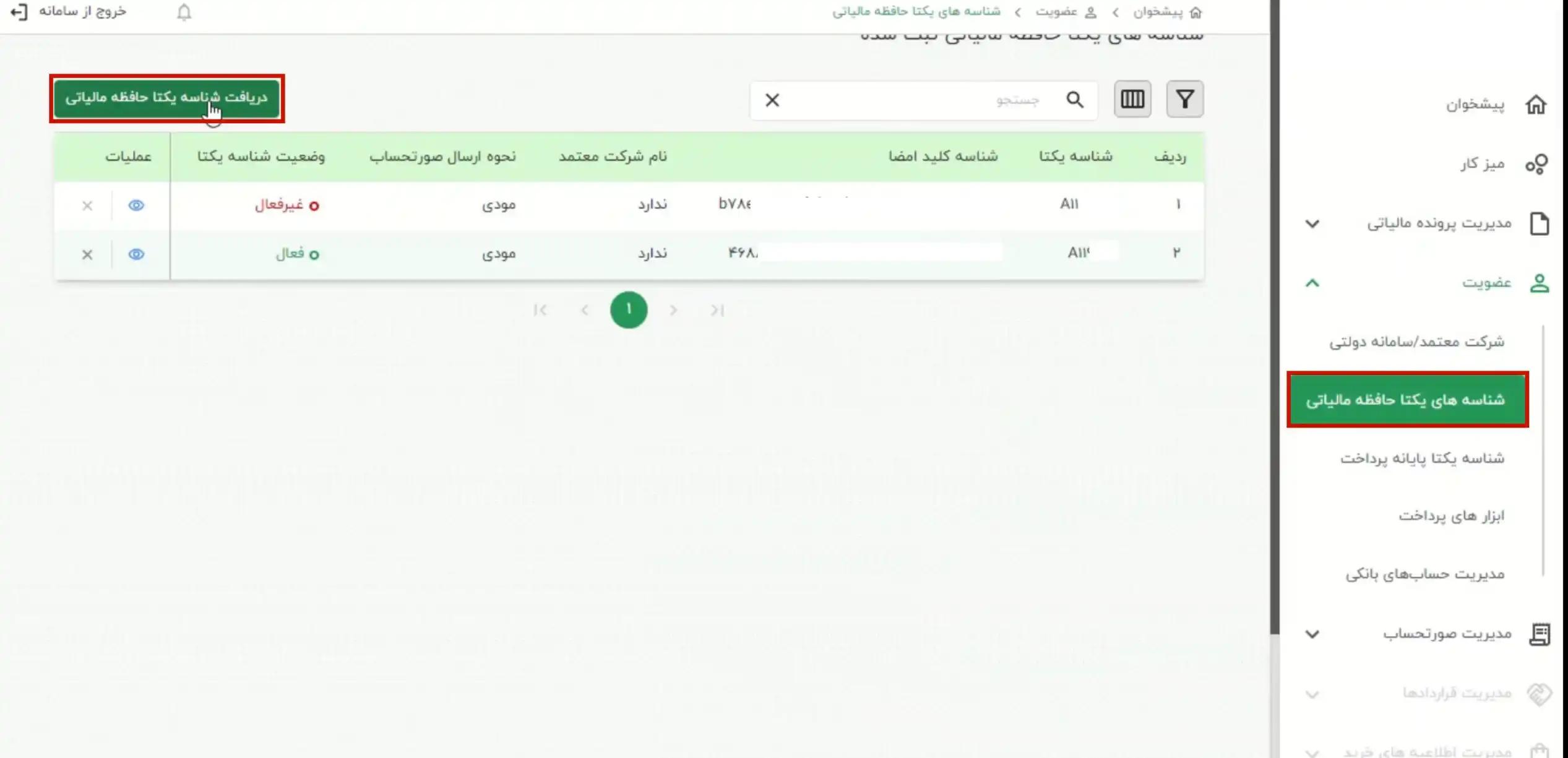Expand مدیریت پرونده مالیاتی menu
The width and height of the screenshot is (1568, 758).
click(1312, 223)
